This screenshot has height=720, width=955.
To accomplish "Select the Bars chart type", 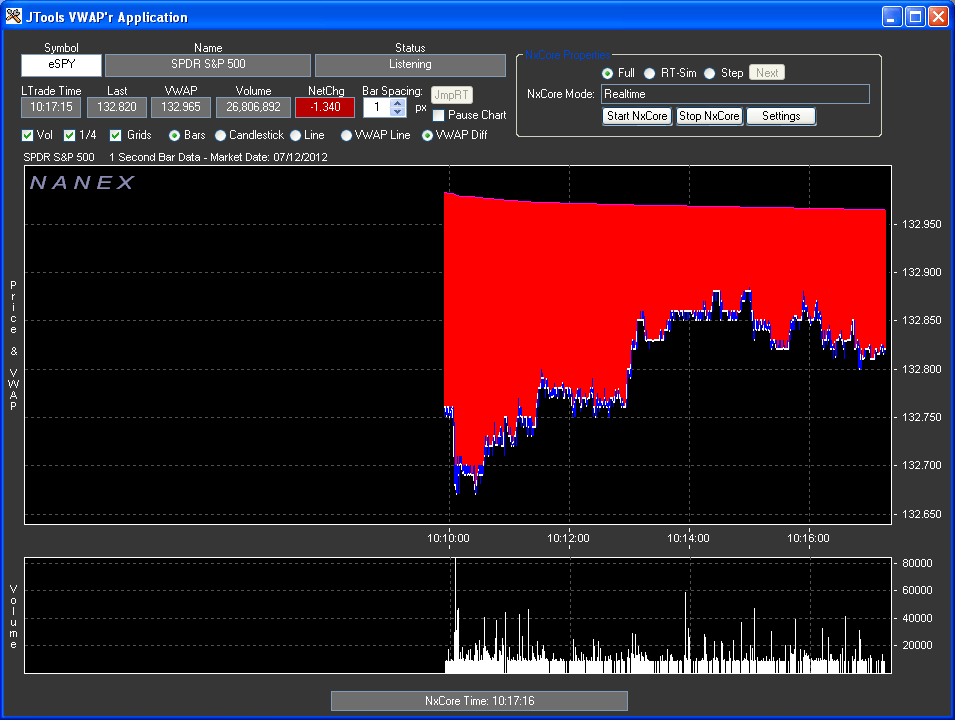I will [174, 135].
